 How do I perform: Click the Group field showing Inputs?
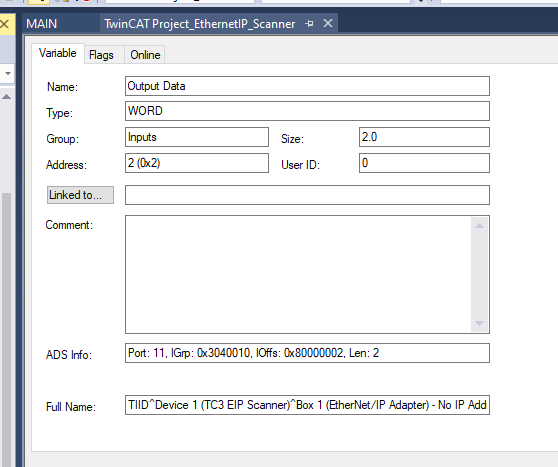pos(197,137)
